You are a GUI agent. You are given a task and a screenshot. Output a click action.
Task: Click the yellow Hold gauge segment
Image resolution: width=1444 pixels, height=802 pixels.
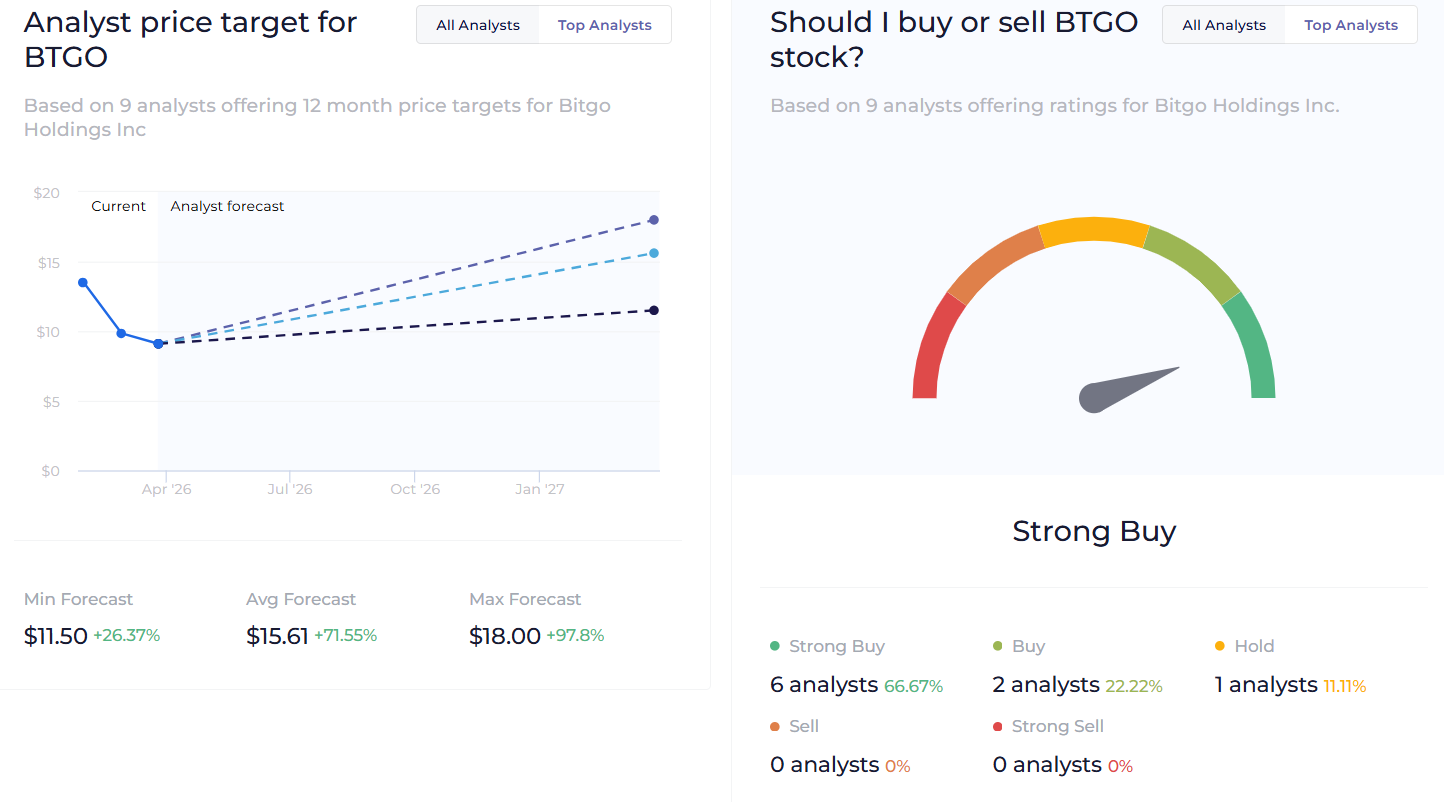tap(1094, 230)
